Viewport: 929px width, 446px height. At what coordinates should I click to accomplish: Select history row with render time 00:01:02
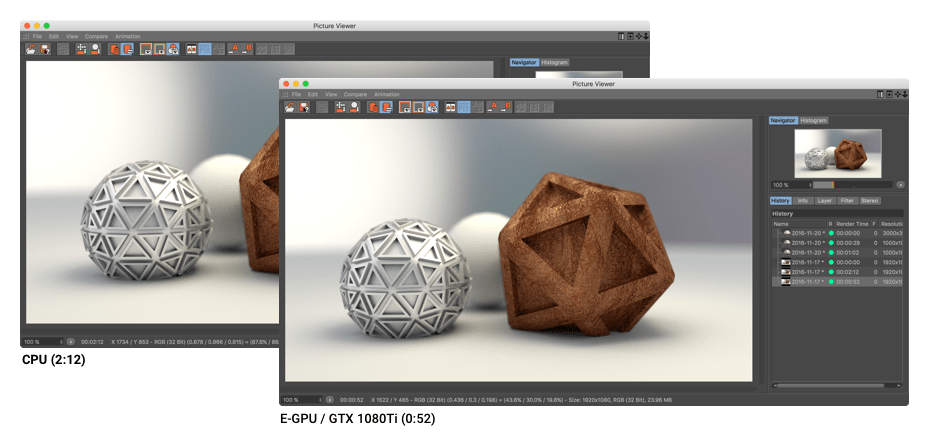pyautogui.click(x=837, y=252)
